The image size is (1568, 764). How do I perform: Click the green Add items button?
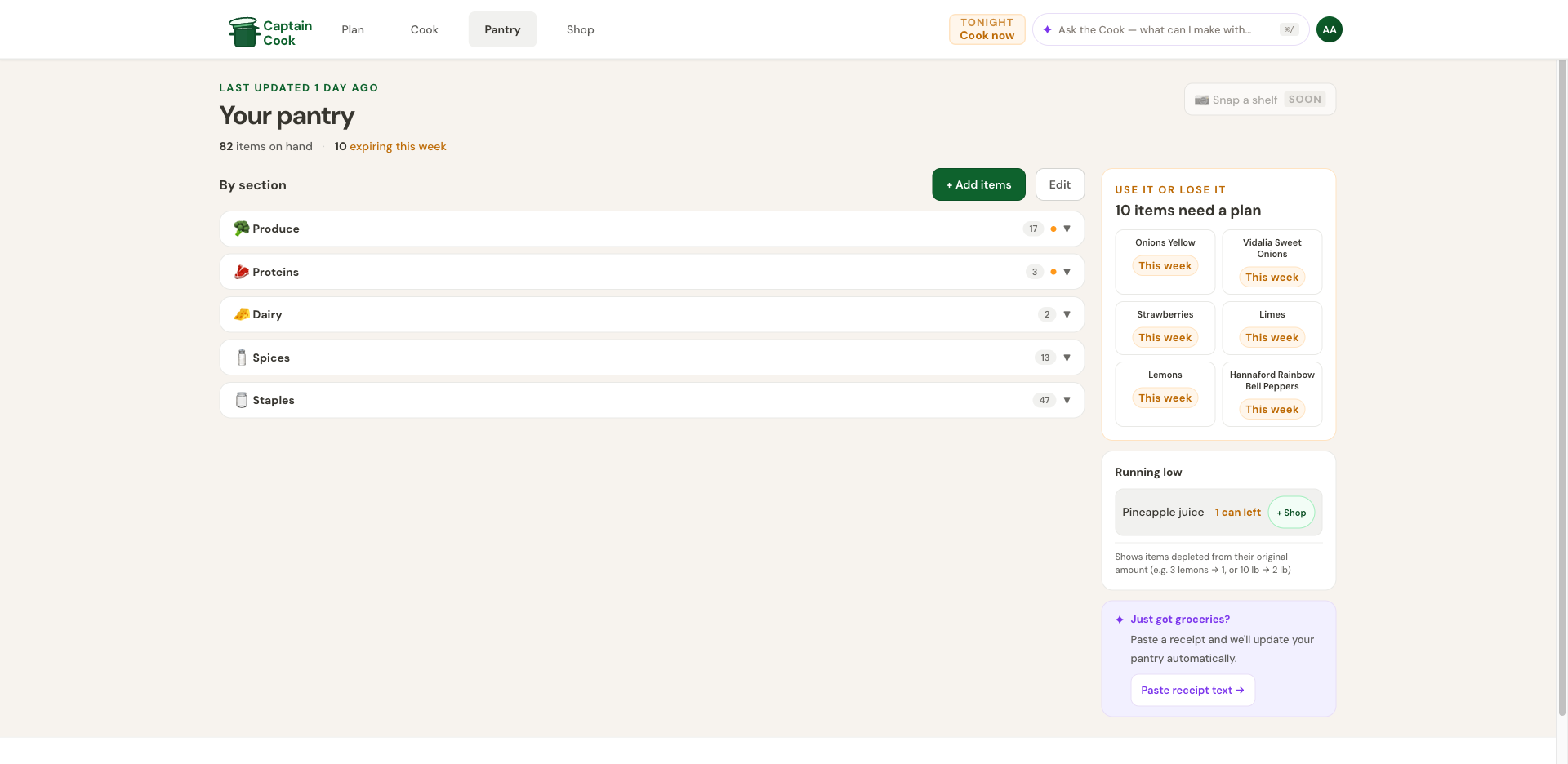pos(978,184)
